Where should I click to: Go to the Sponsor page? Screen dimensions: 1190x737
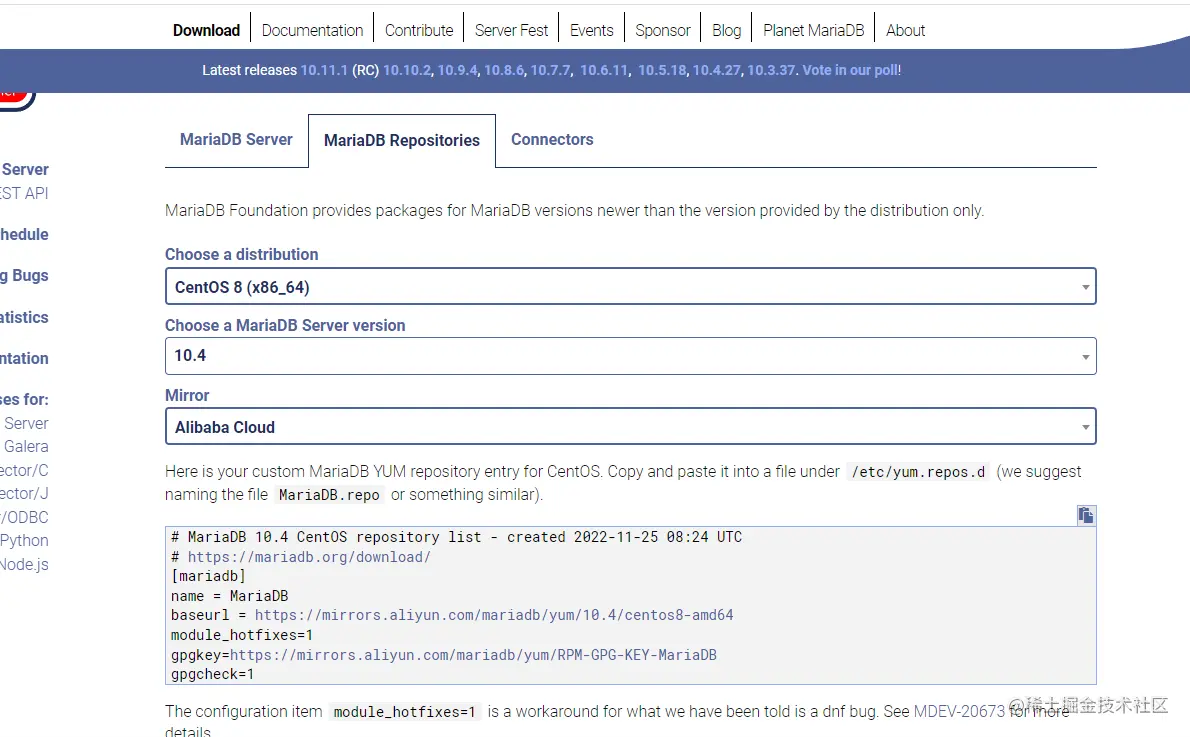[663, 30]
